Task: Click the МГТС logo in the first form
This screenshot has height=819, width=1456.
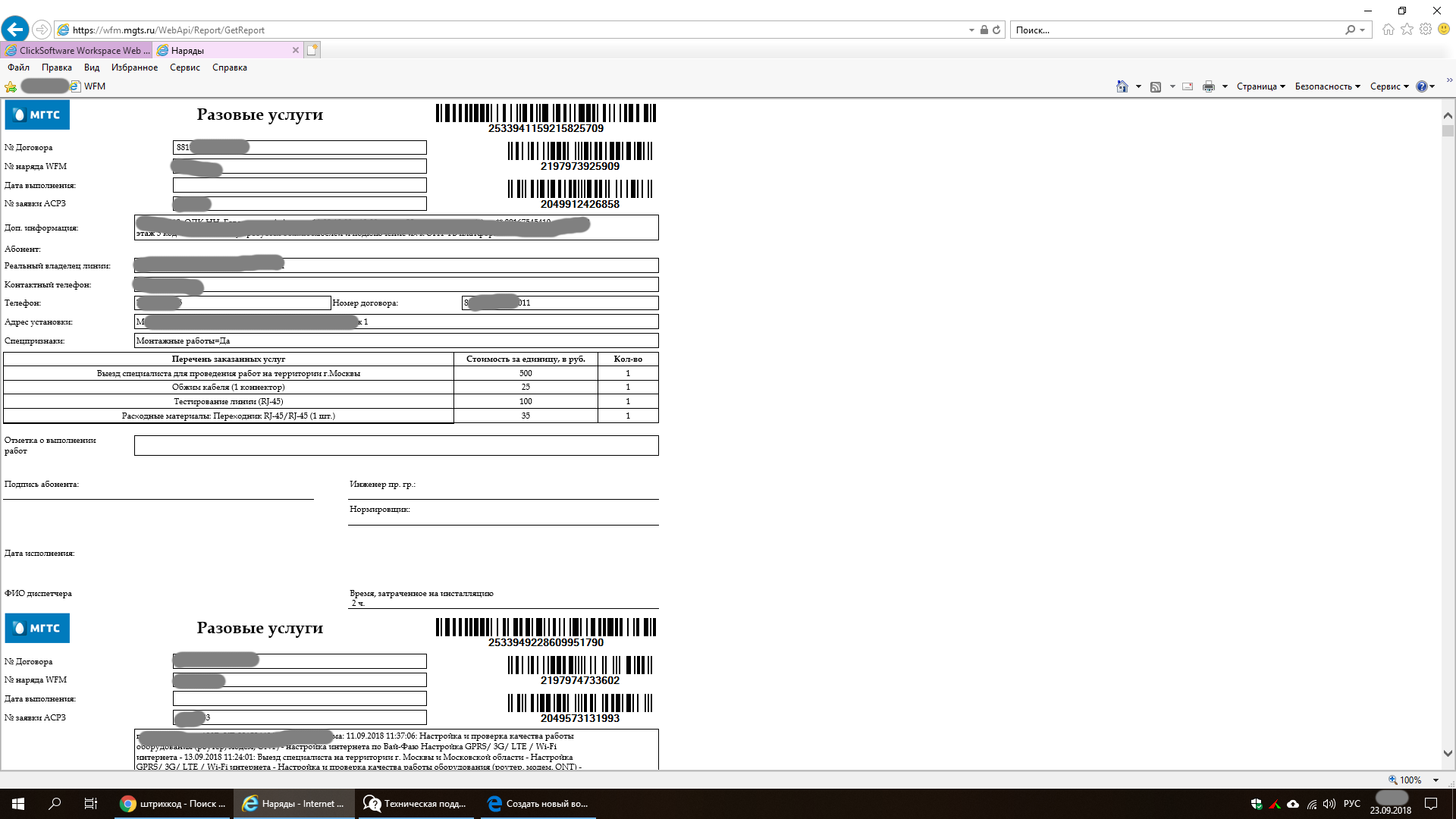Action: click(x=37, y=115)
